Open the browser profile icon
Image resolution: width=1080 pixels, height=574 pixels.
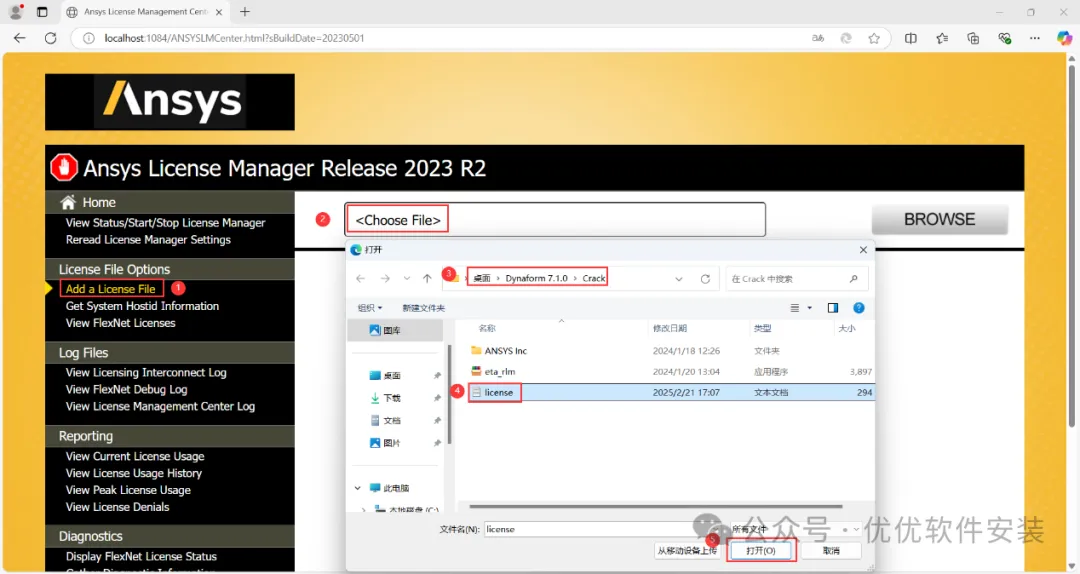coord(16,12)
